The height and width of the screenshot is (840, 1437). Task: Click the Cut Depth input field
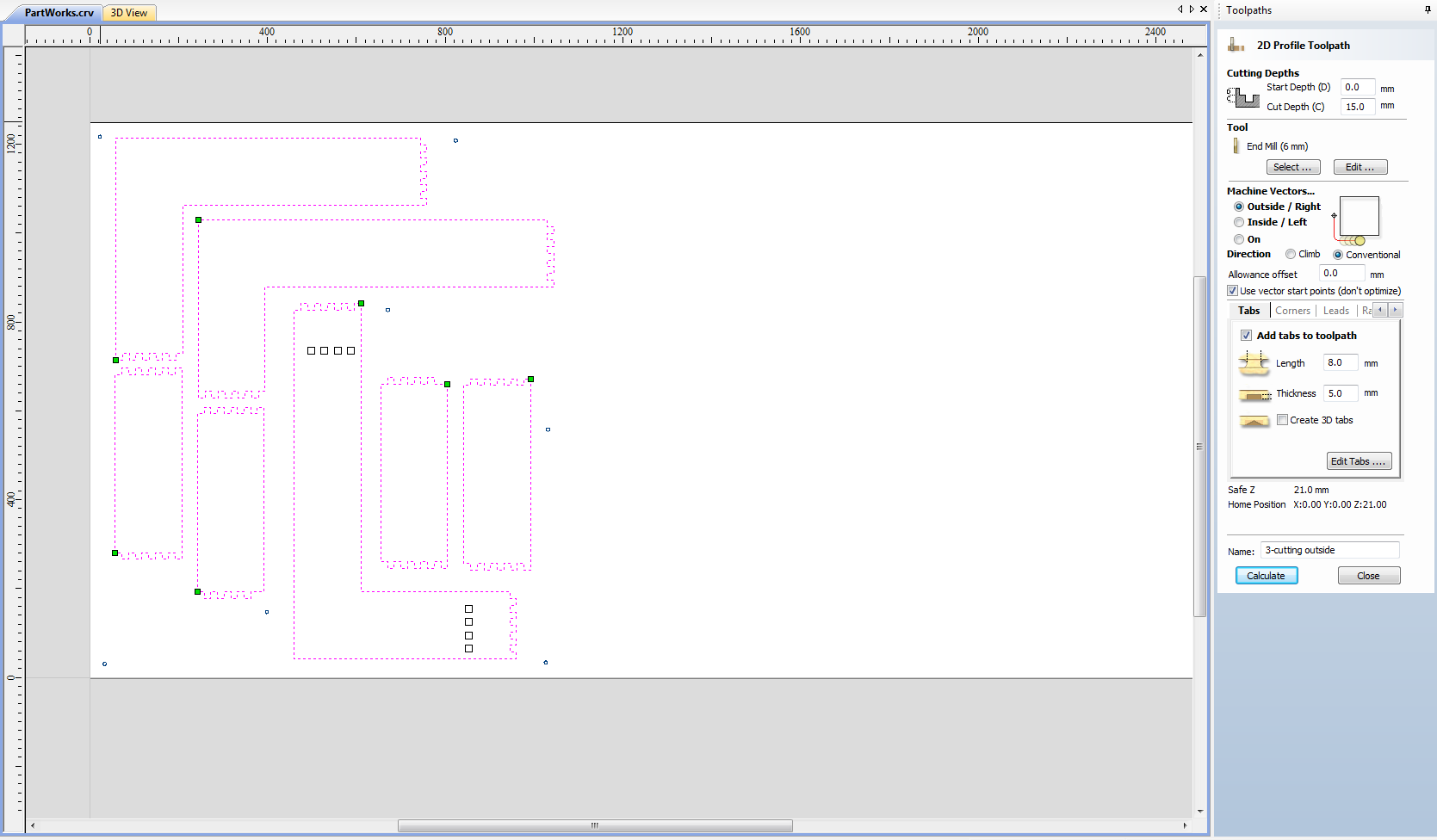tap(1358, 107)
